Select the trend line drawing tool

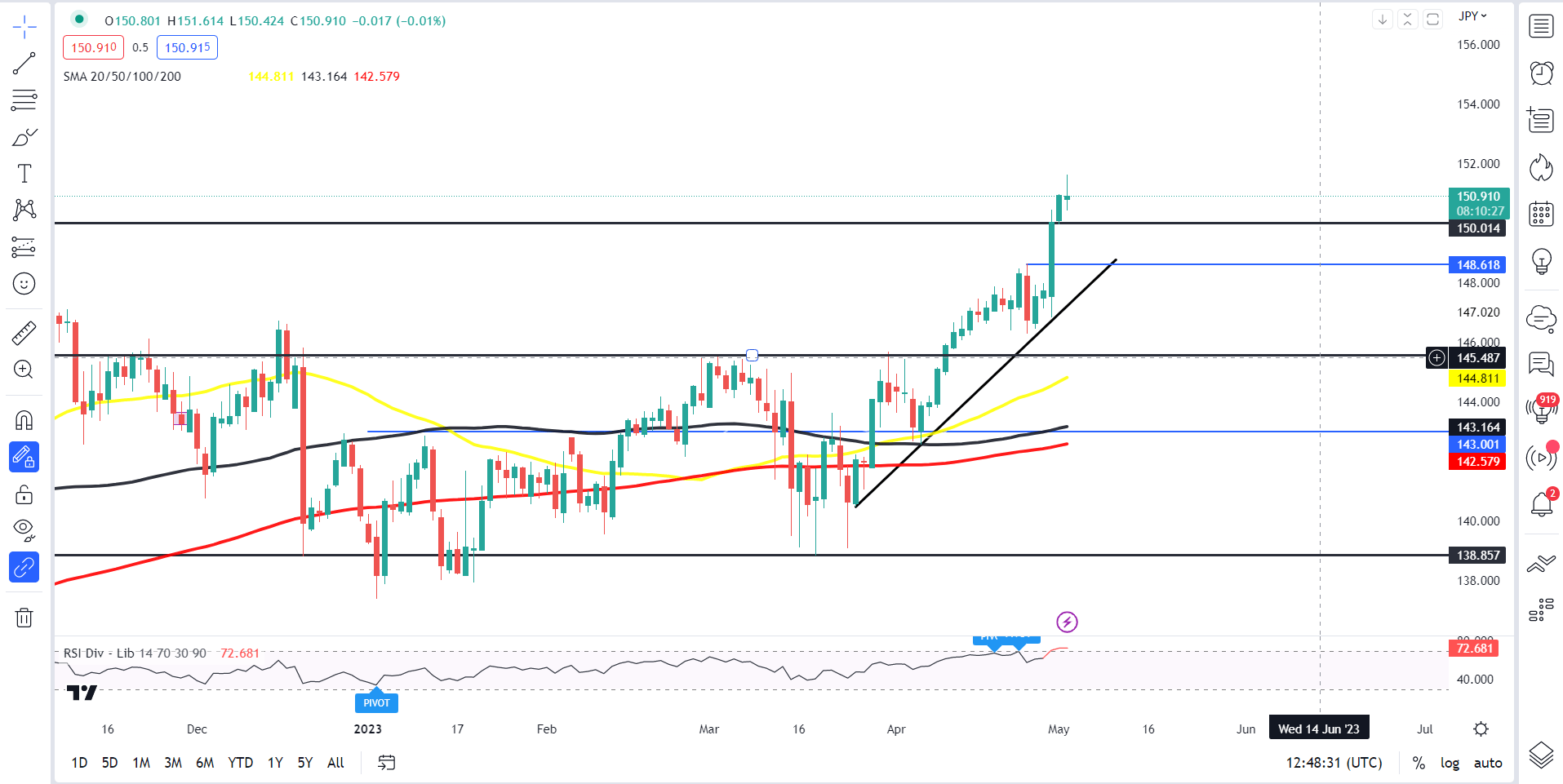(x=24, y=64)
